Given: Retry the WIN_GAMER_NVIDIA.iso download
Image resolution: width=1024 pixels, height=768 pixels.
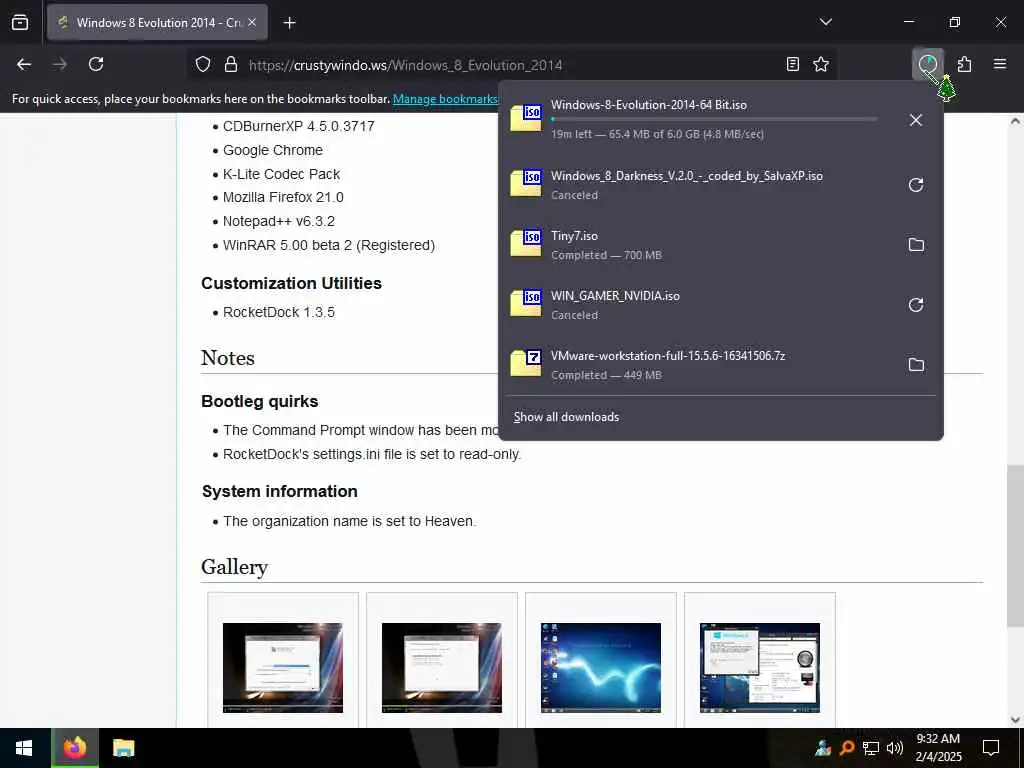Looking at the screenshot, I should click(x=916, y=305).
